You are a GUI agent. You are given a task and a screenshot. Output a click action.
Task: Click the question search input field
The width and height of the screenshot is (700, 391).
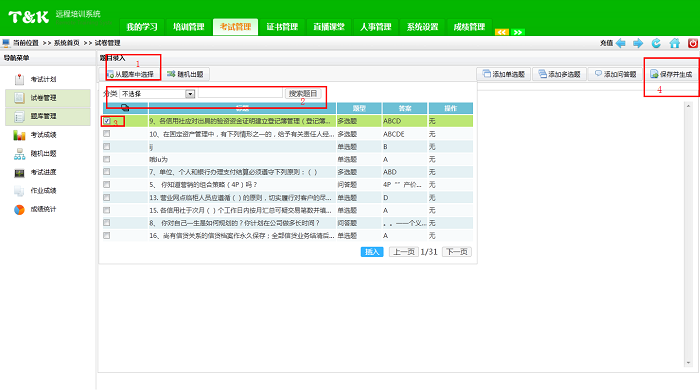[240, 93]
